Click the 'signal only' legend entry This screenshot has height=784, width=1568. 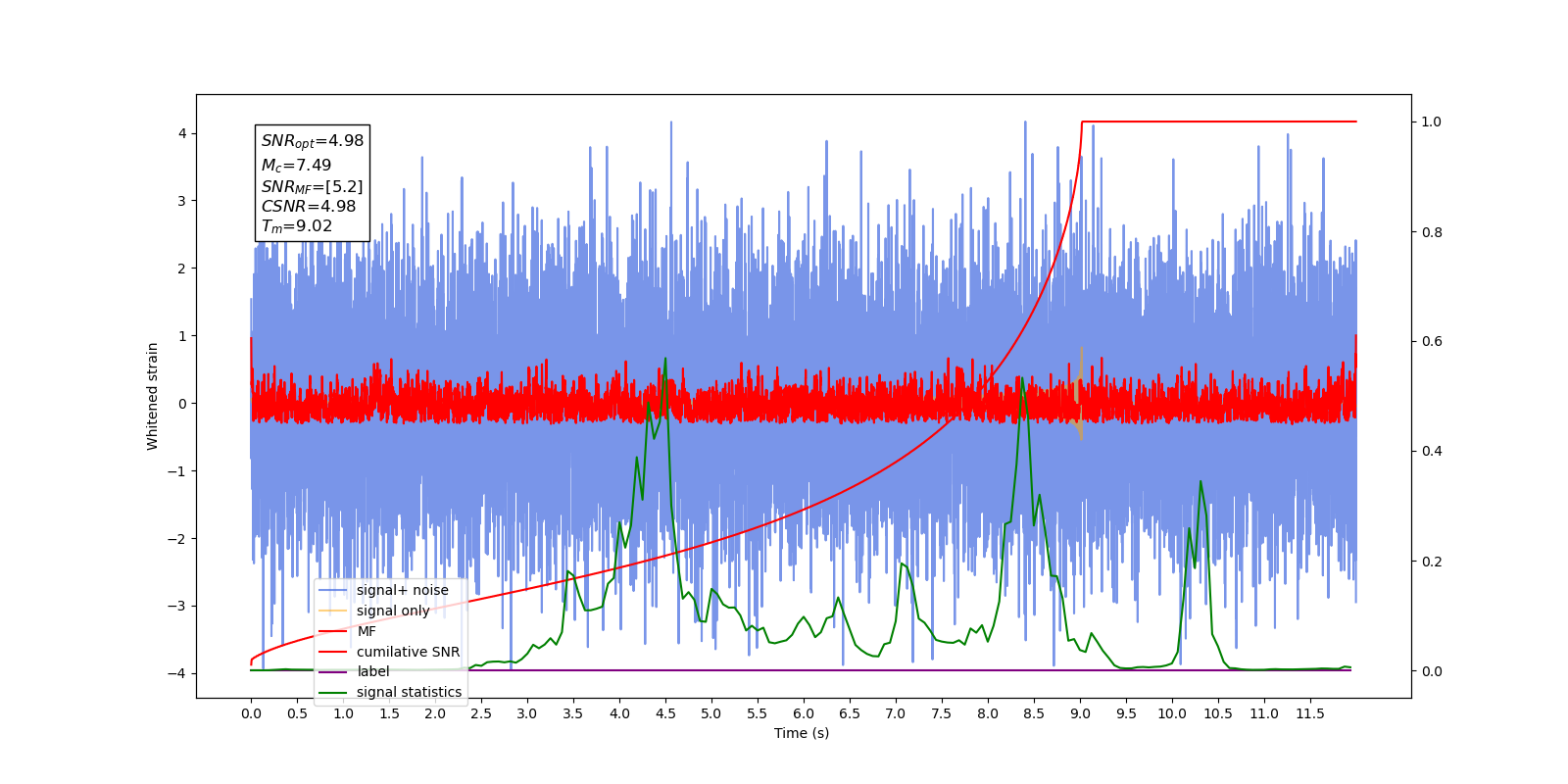(374, 611)
